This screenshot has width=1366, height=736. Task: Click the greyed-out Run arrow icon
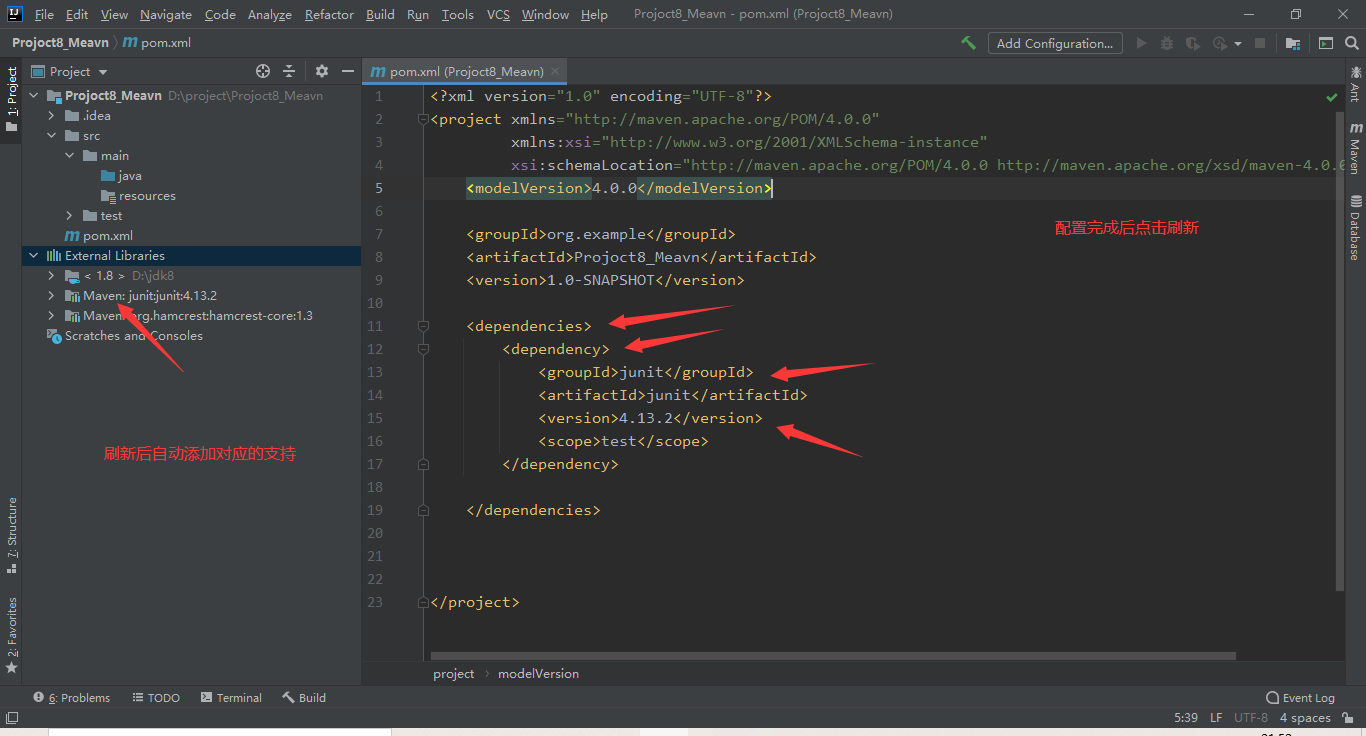pos(1141,43)
